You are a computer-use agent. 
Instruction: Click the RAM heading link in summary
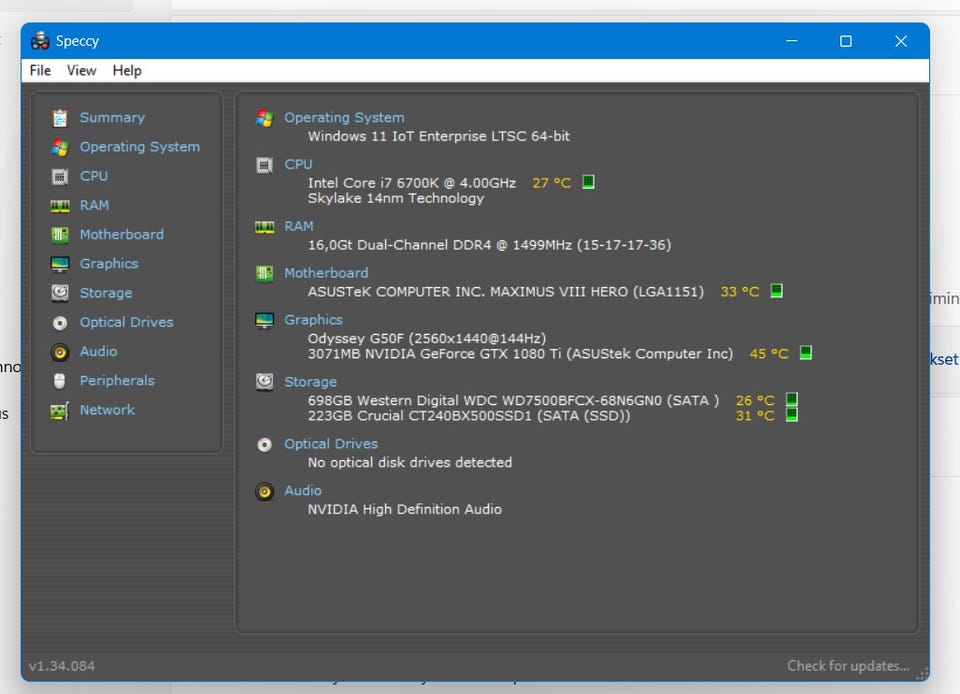(x=299, y=226)
